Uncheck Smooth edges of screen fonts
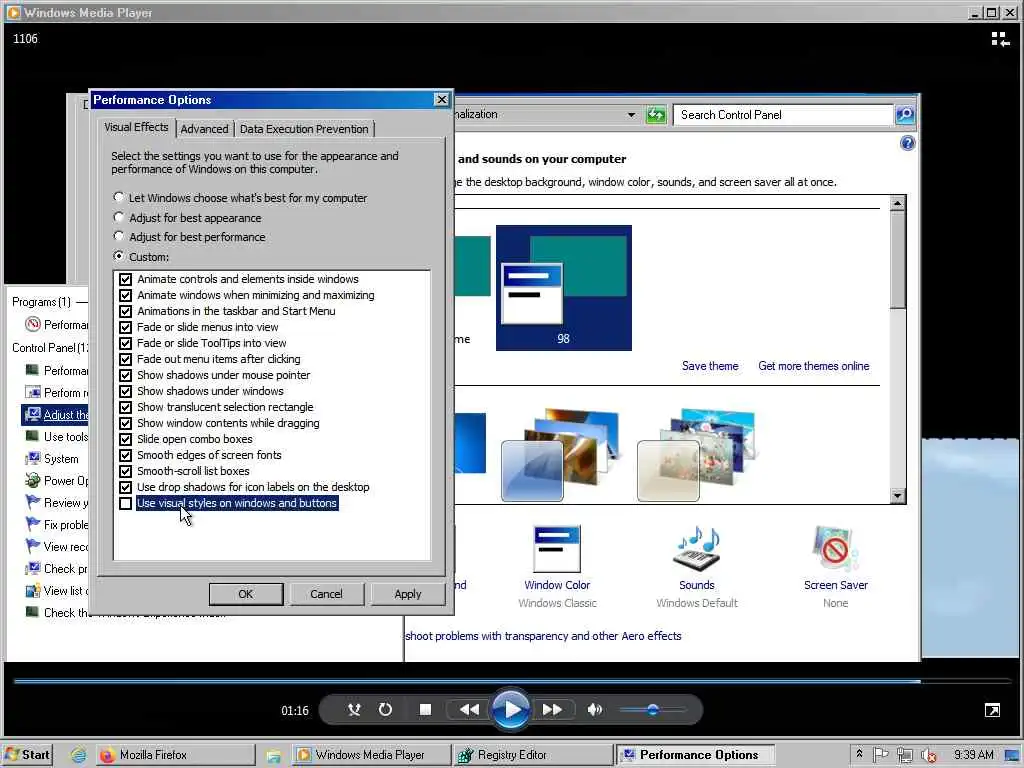 pos(125,455)
